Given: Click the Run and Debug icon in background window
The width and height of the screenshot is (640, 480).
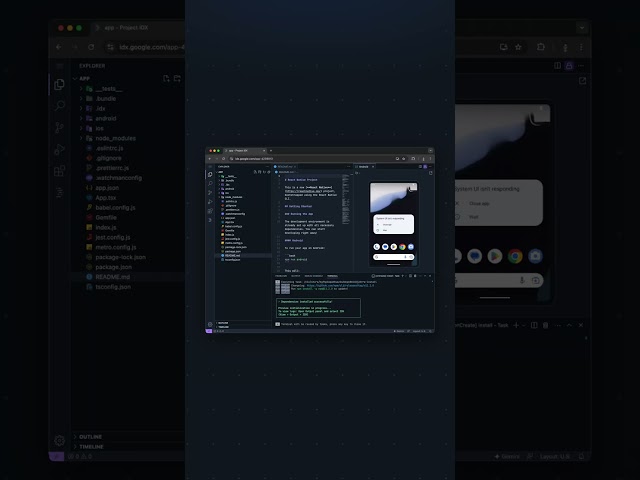Looking at the screenshot, I should 59,149.
